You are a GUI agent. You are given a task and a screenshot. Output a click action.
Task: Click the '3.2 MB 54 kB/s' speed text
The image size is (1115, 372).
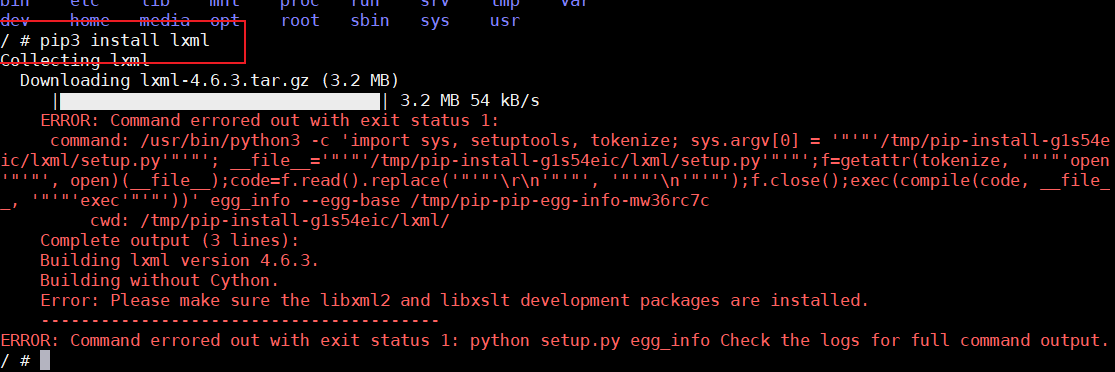coord(470,100)
